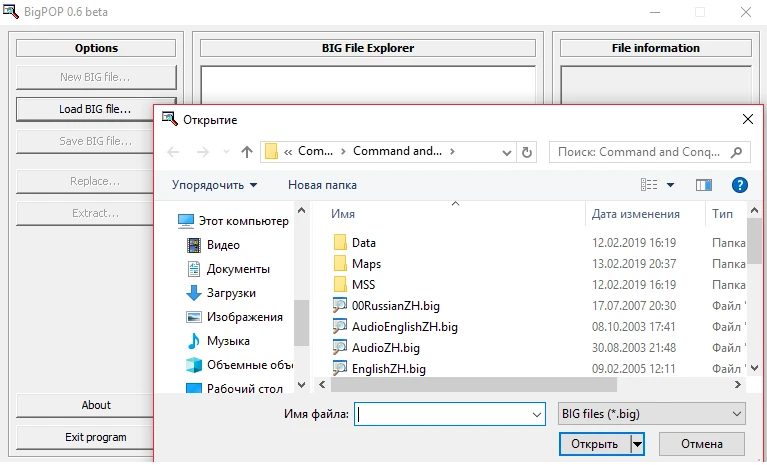Click the Back arrow in the Open dialog
Screen dimensions: 767x465
[173, 152]
